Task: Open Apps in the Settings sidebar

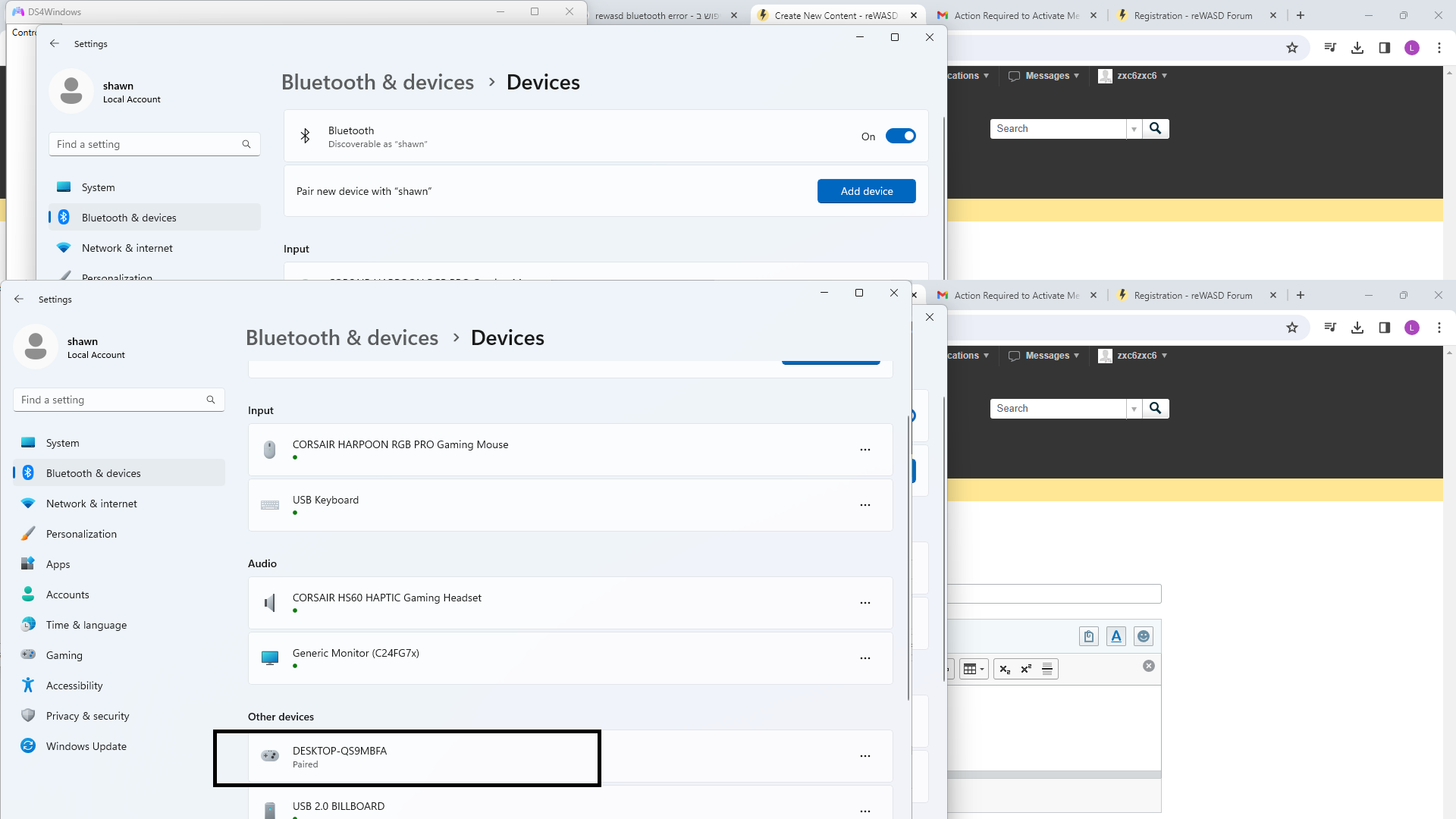Action: 119,564
